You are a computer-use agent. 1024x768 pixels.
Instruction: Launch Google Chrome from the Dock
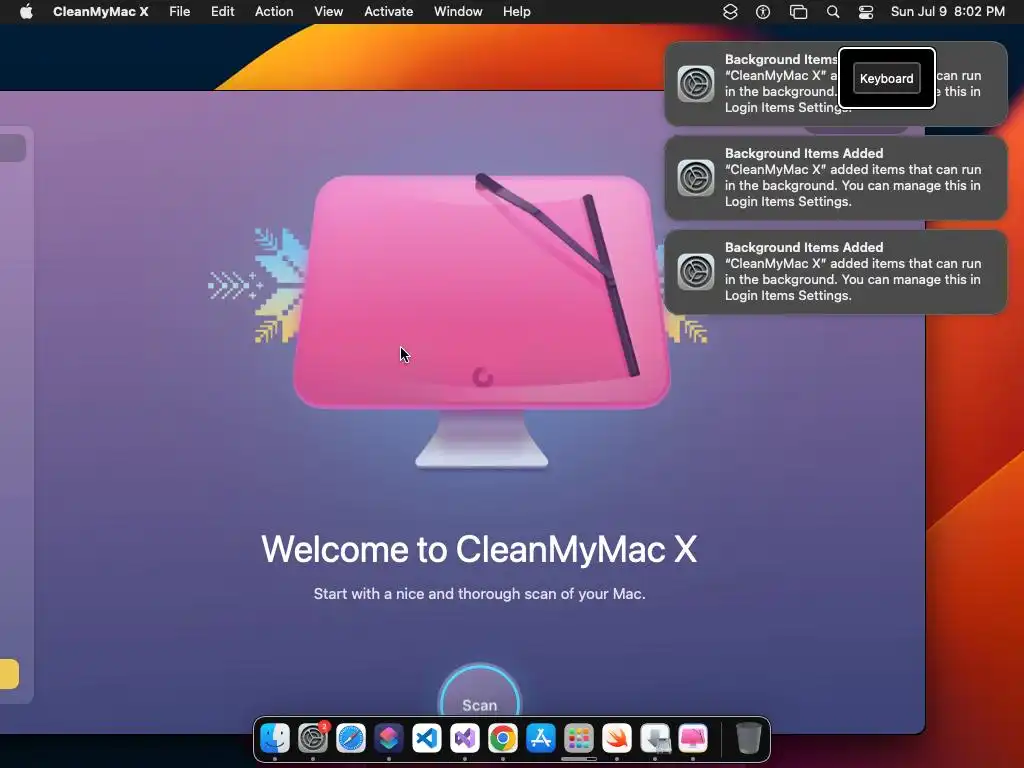point(503,739)
